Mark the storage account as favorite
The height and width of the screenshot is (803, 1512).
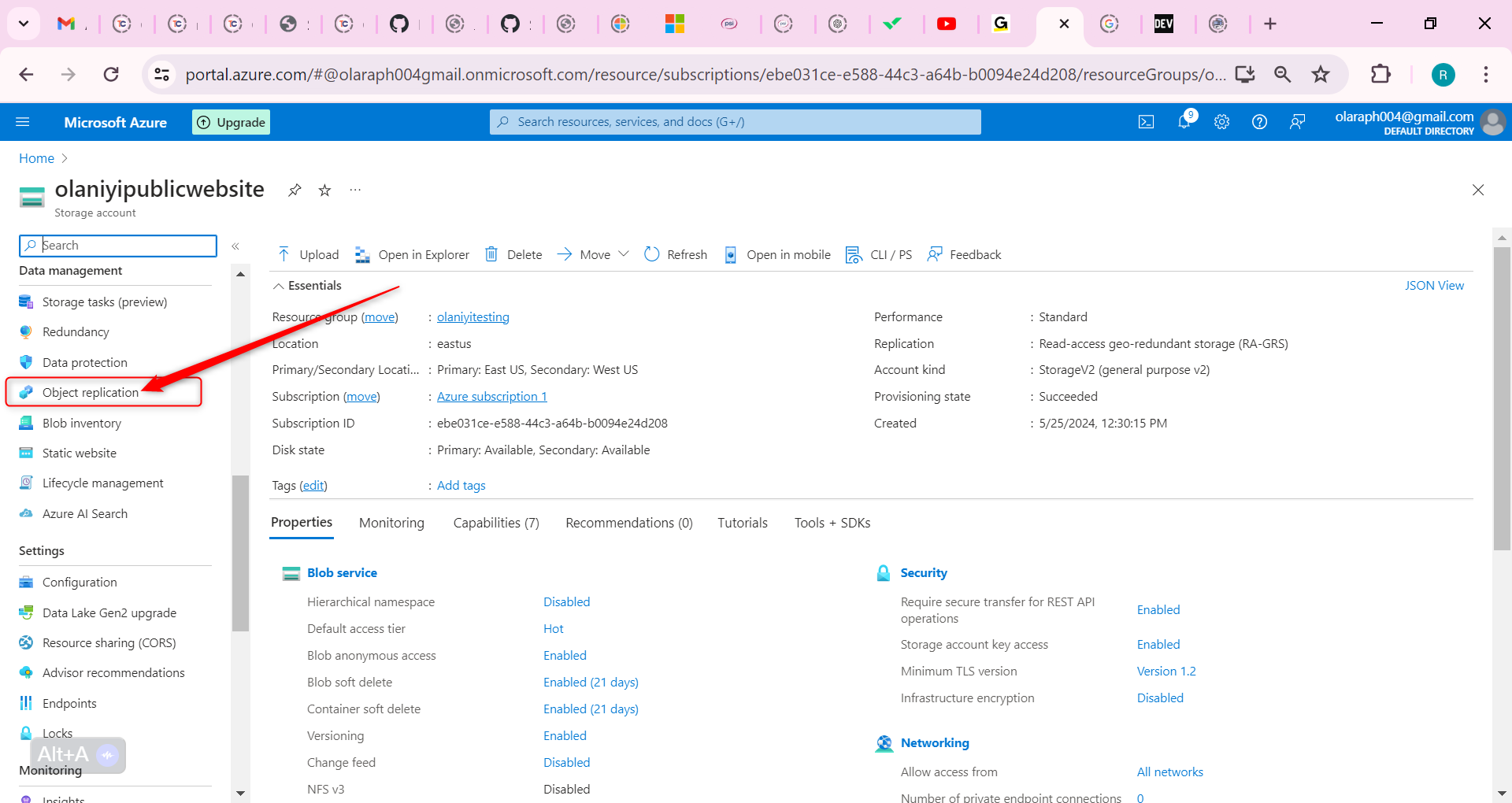tap(324, 190)
